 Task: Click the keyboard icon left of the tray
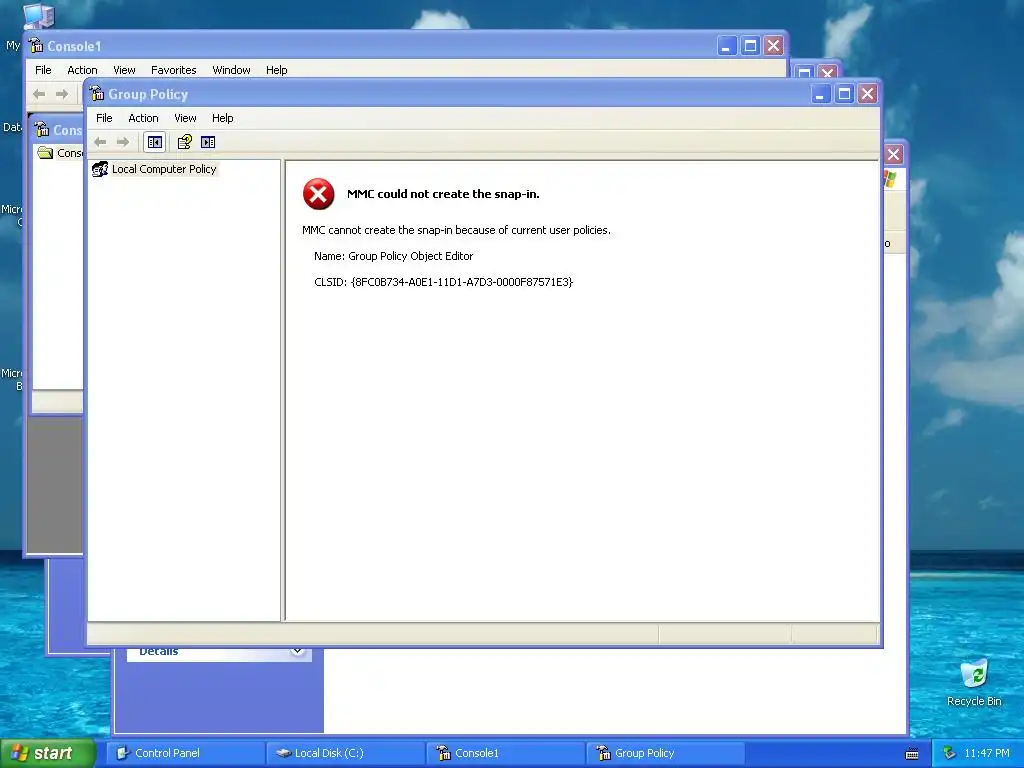[x=912, y=754]
